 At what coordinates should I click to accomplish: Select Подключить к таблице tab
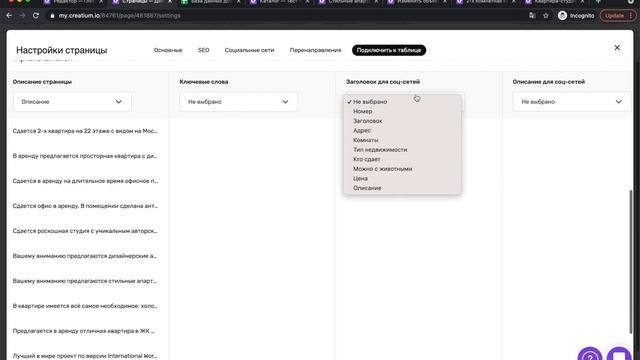389,50
